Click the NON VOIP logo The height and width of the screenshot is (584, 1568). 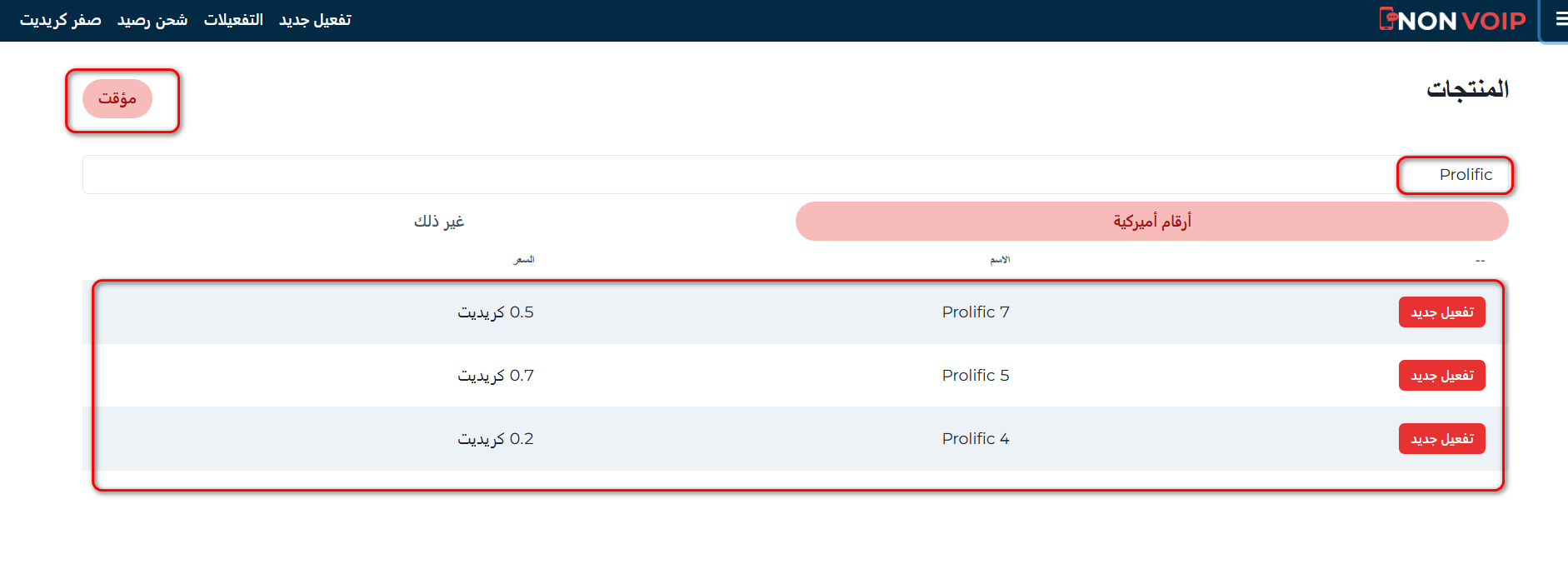[x=1452, y=20]
